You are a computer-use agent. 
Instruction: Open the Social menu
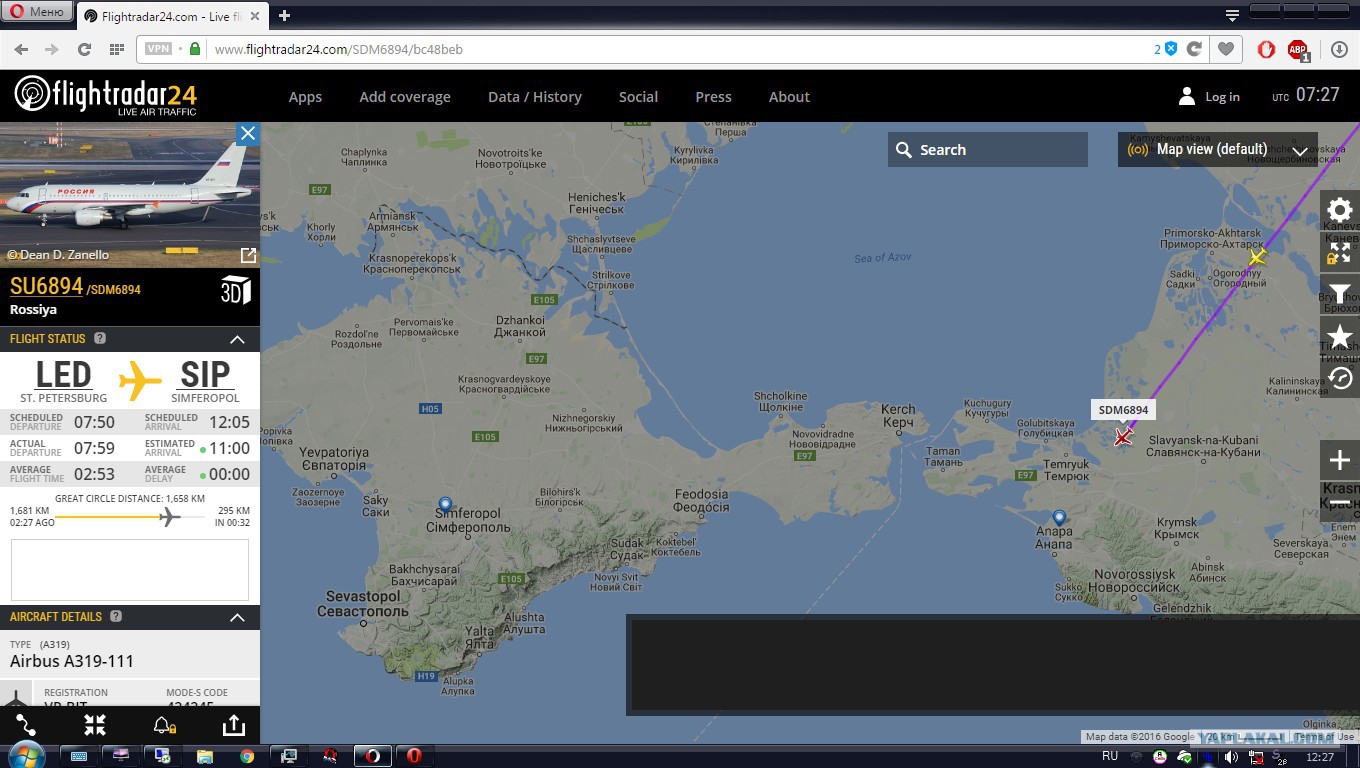(x=638, y=97)
